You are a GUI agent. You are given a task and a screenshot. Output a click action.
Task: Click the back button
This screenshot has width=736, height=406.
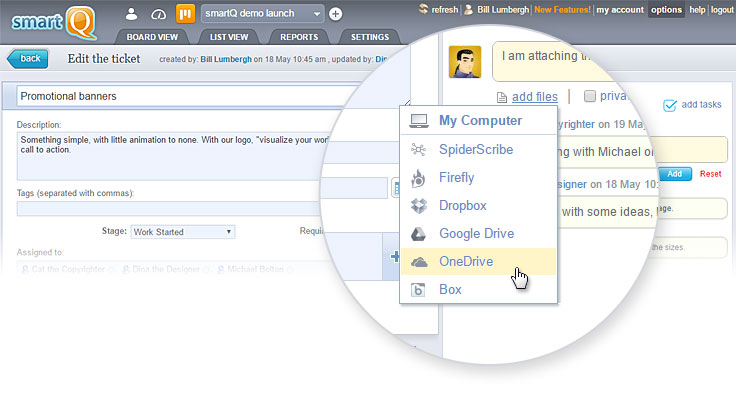[x=28, y=59]
